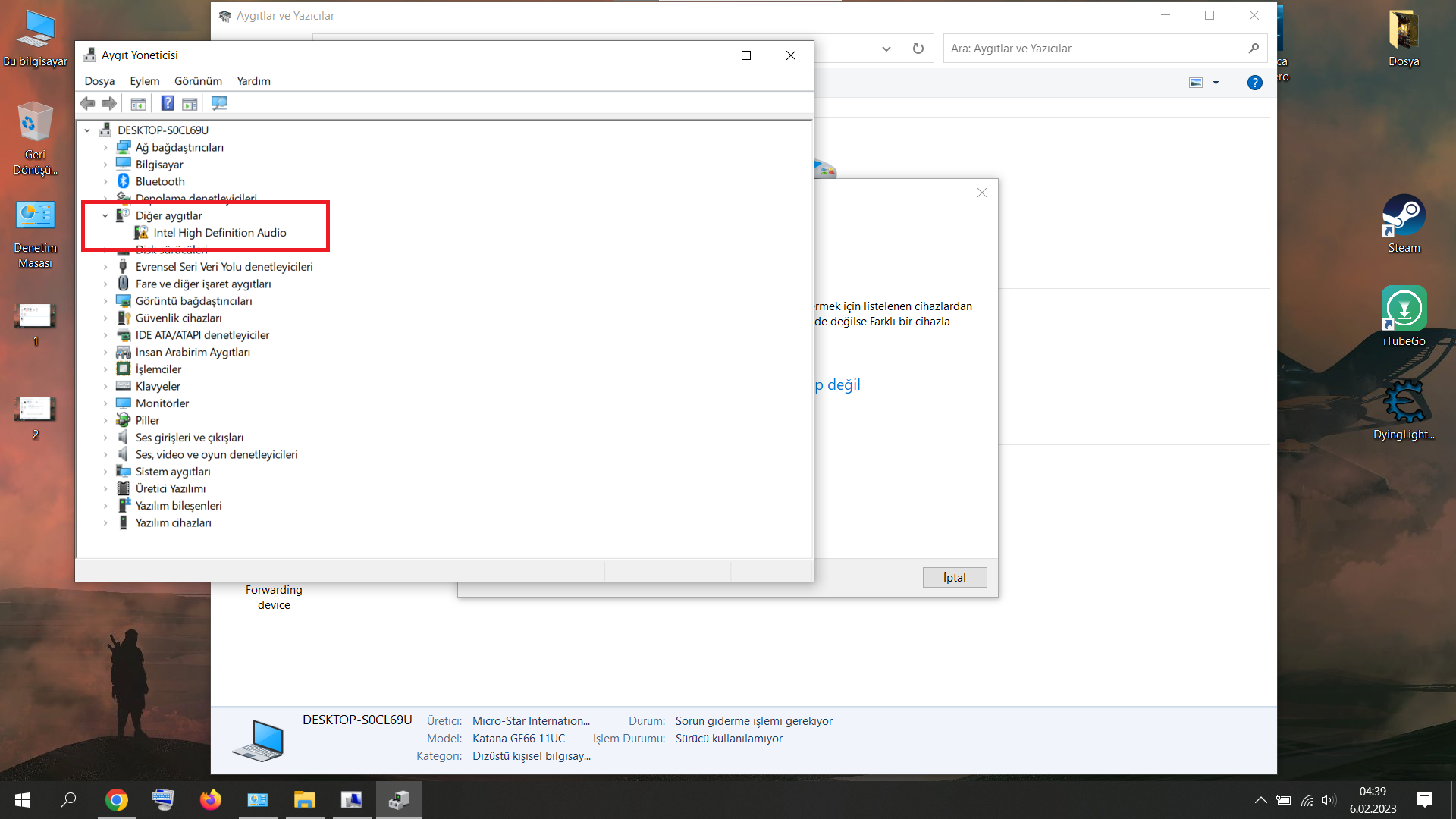Click the Klavyeler keyboard icon
The height and width of the screenshot is (819, 1456).
click(x=124, y=386)
